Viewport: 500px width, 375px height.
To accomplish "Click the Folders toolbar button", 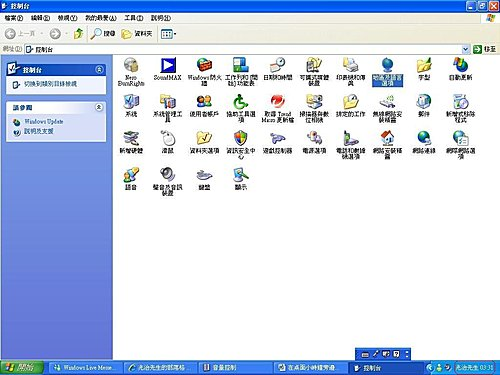I will click(x=137, y=34).
